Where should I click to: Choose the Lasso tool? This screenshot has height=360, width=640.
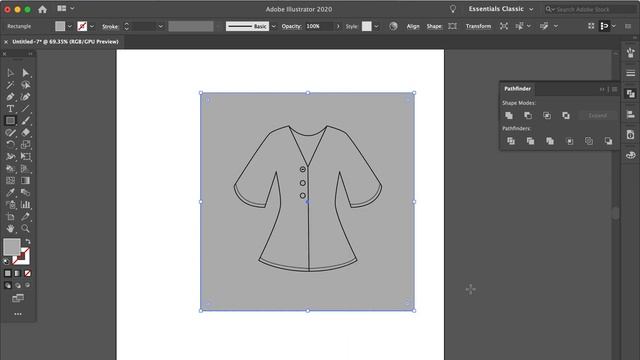pos(25,85)
